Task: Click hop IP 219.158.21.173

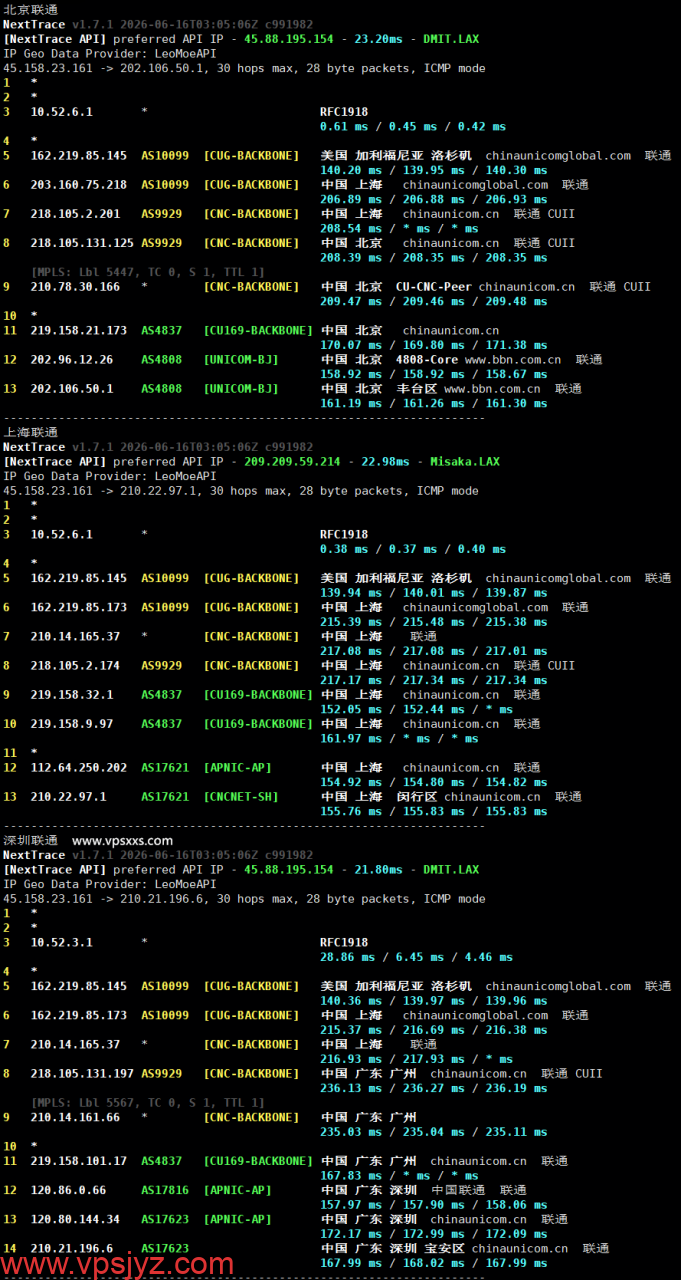Action: coord(79,330)
